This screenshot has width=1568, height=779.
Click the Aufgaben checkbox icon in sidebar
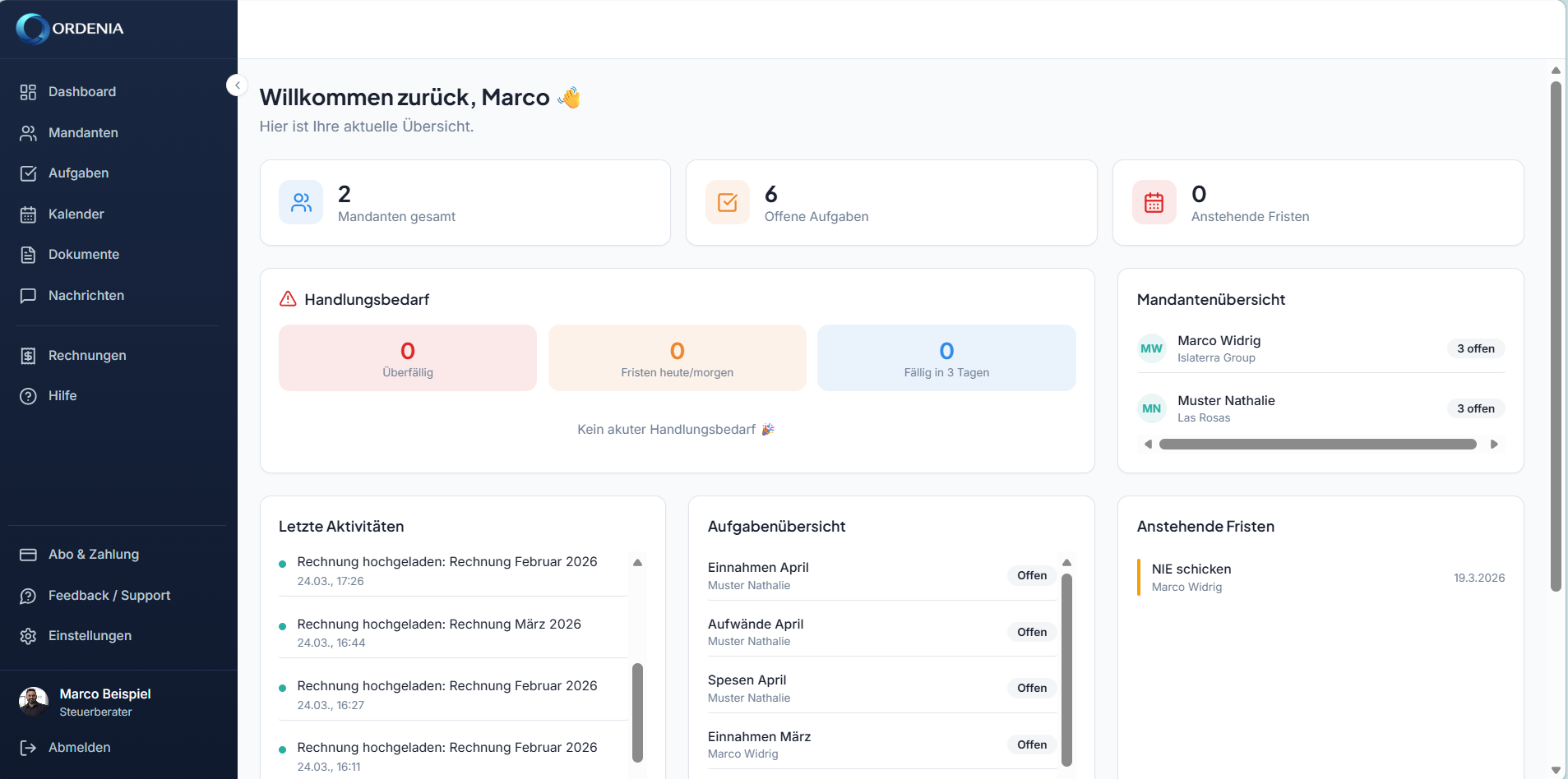point(28,173)
